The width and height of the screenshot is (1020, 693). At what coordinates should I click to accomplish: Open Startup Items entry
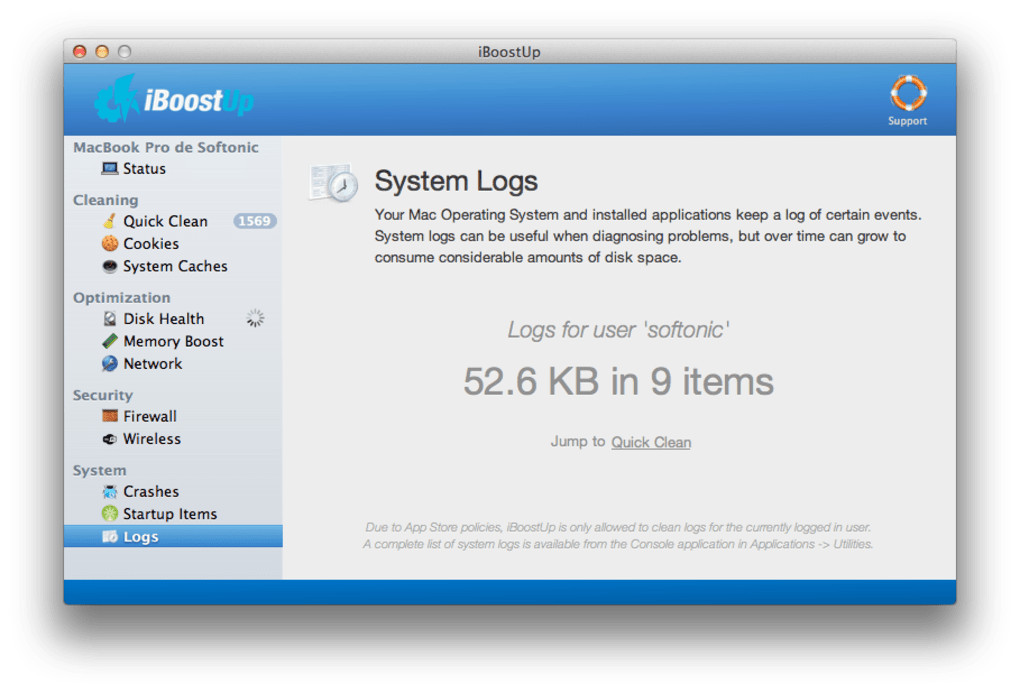(173, 514)
